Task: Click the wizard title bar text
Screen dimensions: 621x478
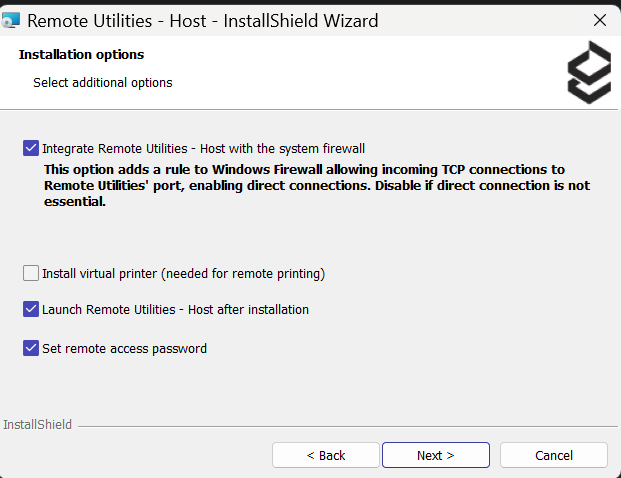Action: point(203,21)
